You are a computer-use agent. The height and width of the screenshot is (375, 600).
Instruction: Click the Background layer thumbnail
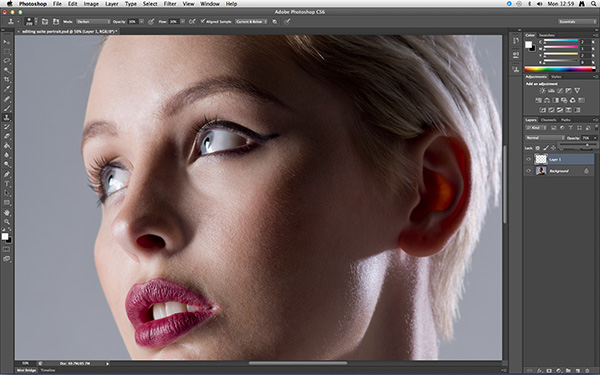541,171
